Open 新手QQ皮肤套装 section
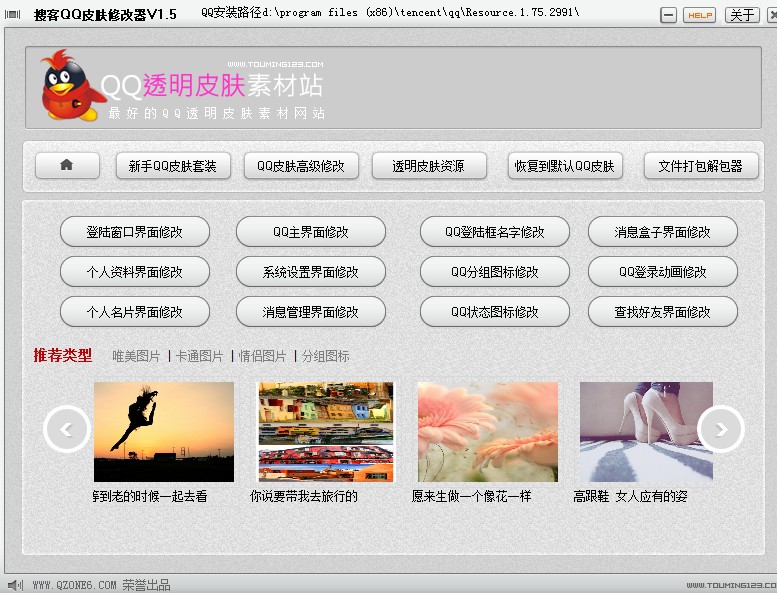 pyautogui.click(x=173, y=166)
